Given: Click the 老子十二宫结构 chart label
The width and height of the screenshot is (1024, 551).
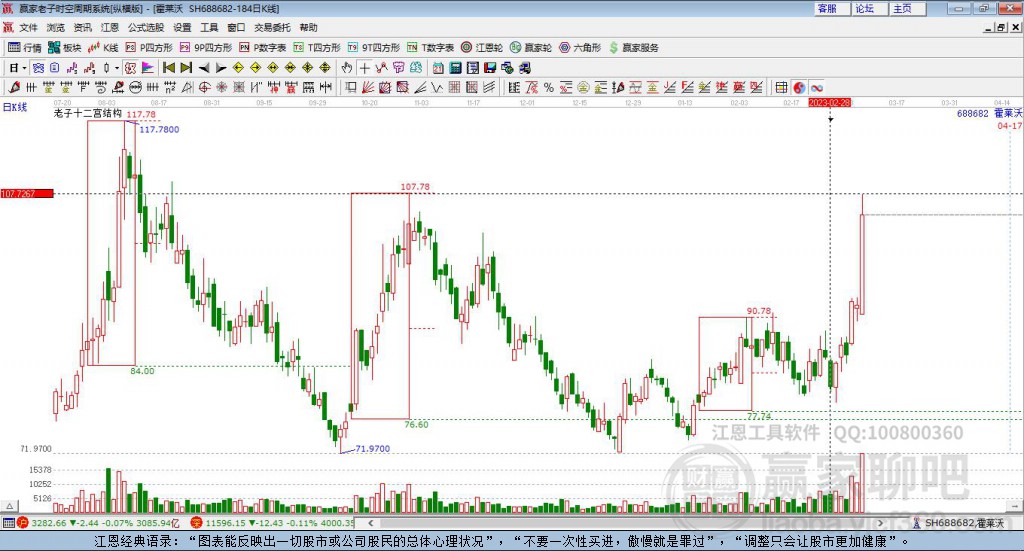Looking at the screenshot, I should [x=88, y=113].
